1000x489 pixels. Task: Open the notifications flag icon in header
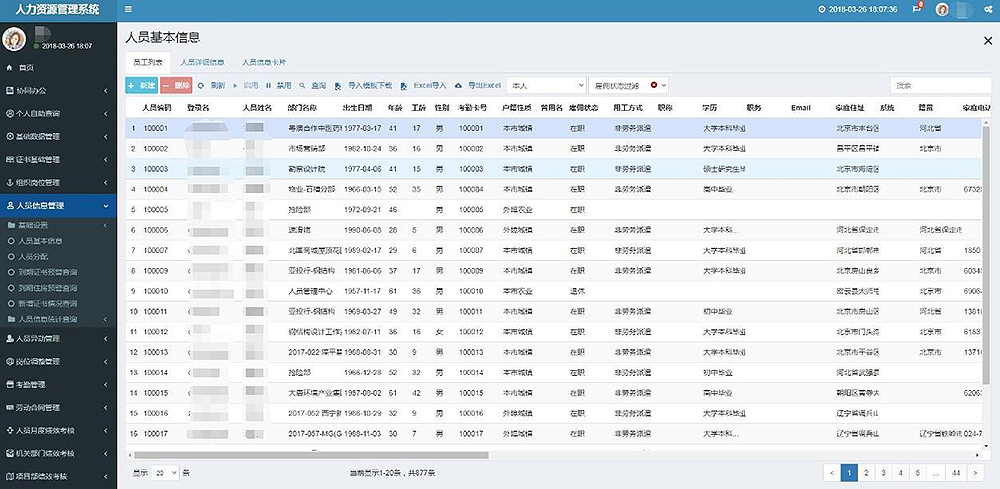coord(916,9)
